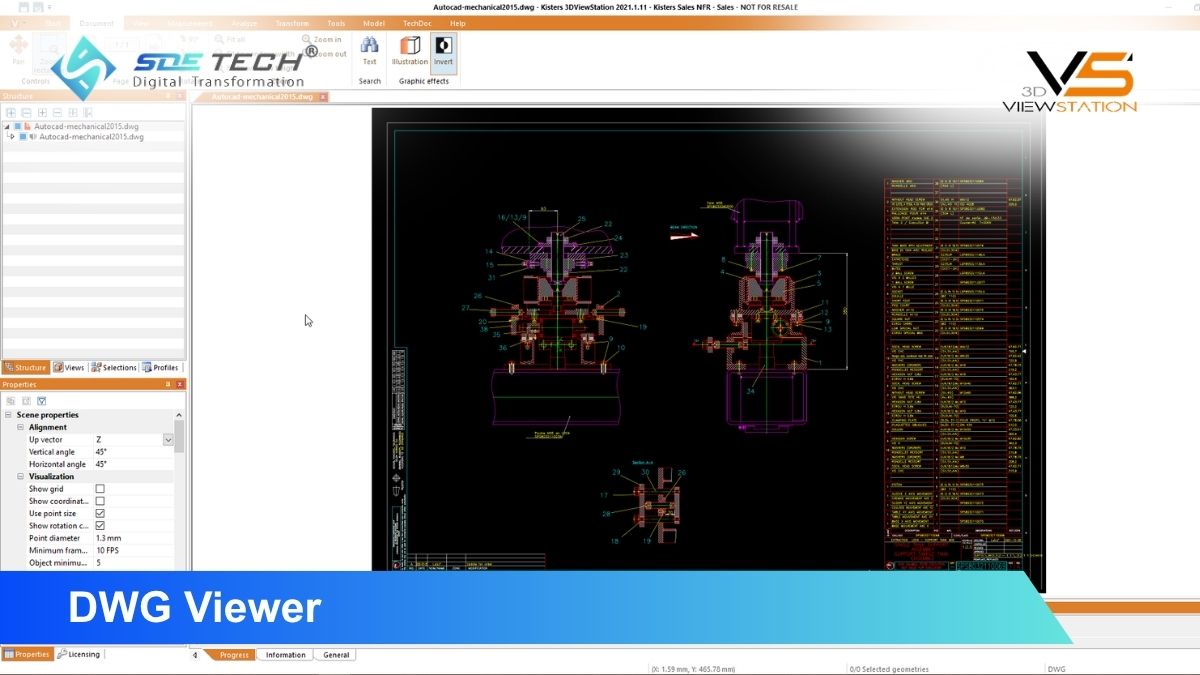Switch to the Structure panel tab
1200x675 pixels.
[x=25, y=367]
